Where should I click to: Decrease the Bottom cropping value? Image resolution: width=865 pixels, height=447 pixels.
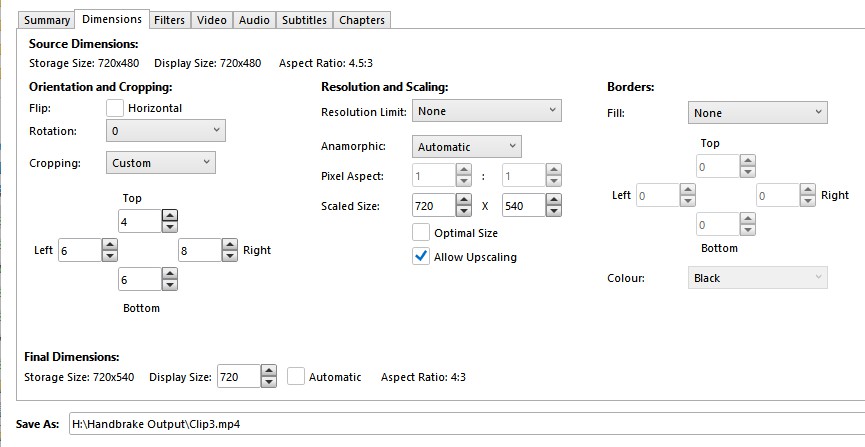pyautogui.click(x=169, y=285)
